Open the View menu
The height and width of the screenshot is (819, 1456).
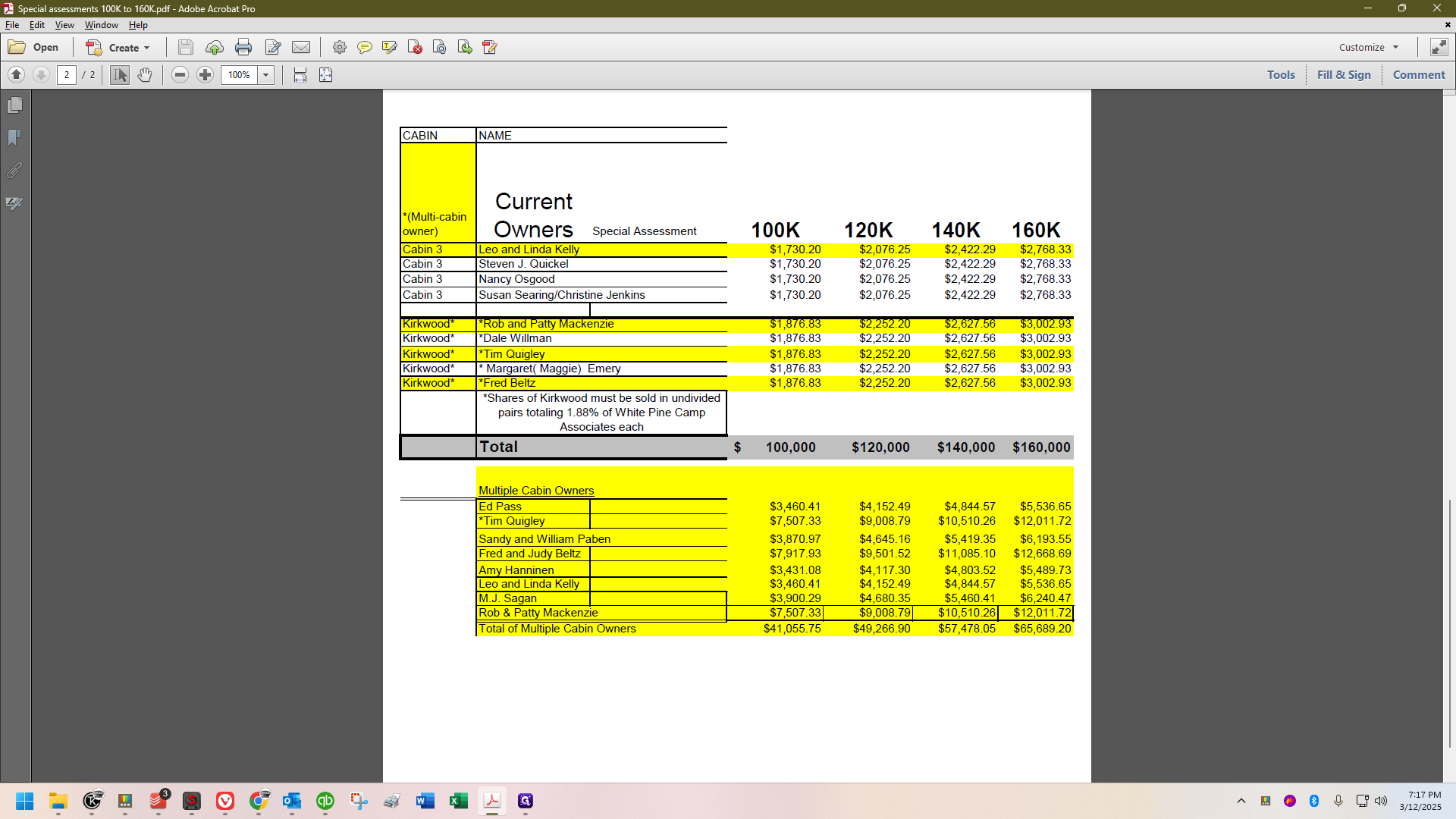tap(64, 25)
